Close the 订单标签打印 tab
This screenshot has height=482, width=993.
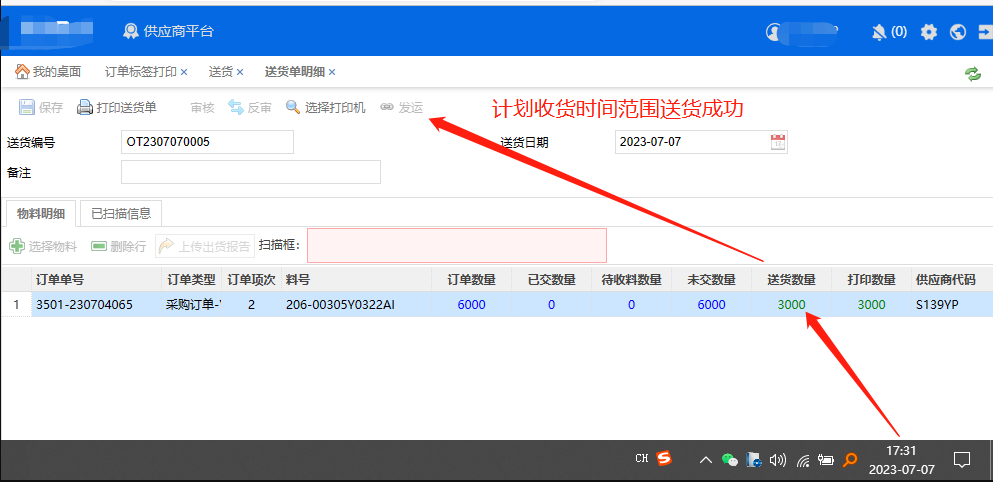point(184,72)
